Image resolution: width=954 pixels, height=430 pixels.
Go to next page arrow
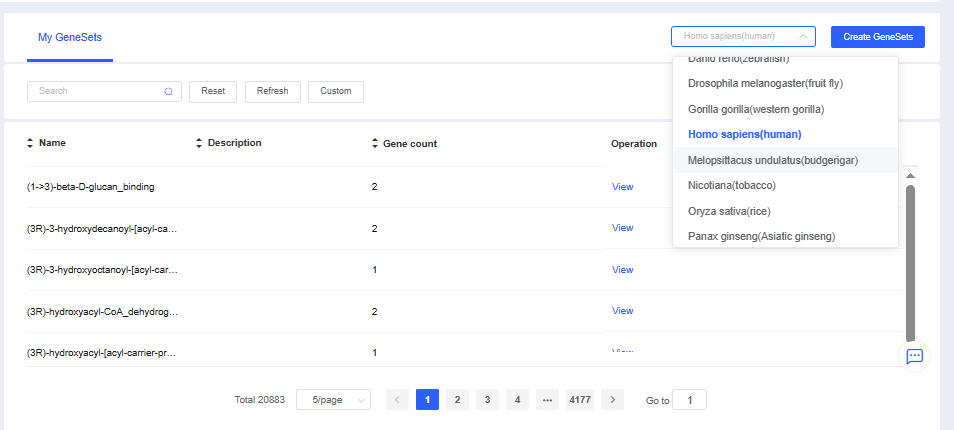[x=613, y=400]
